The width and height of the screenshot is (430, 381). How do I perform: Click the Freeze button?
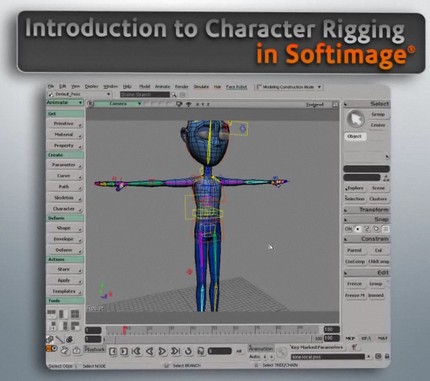[354, 284]
